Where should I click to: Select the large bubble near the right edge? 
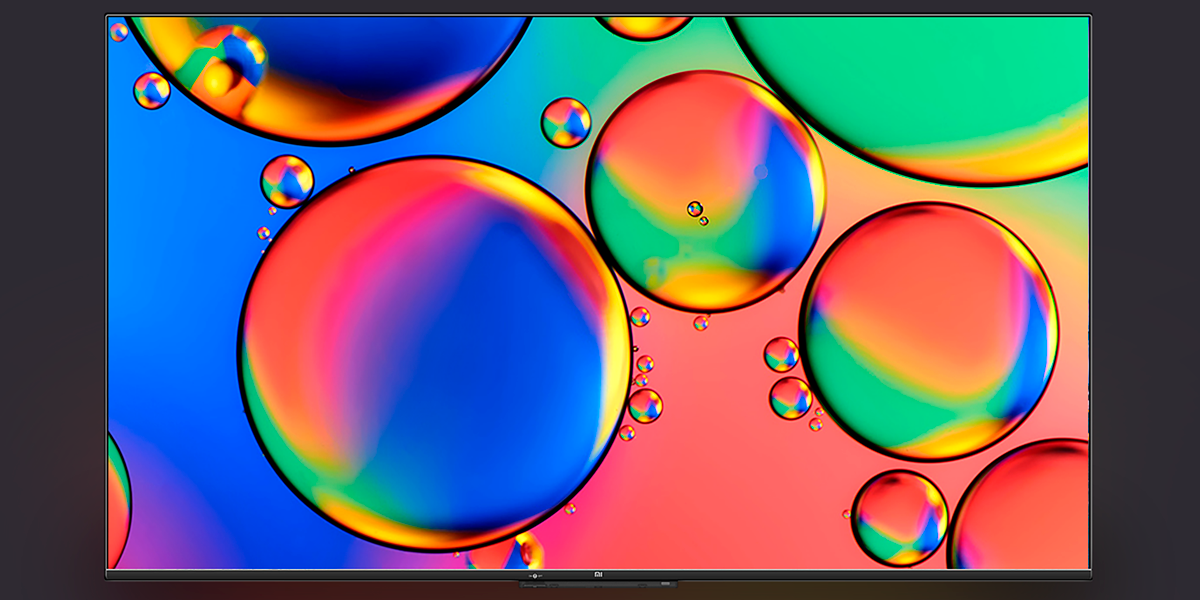click(929, 331)
